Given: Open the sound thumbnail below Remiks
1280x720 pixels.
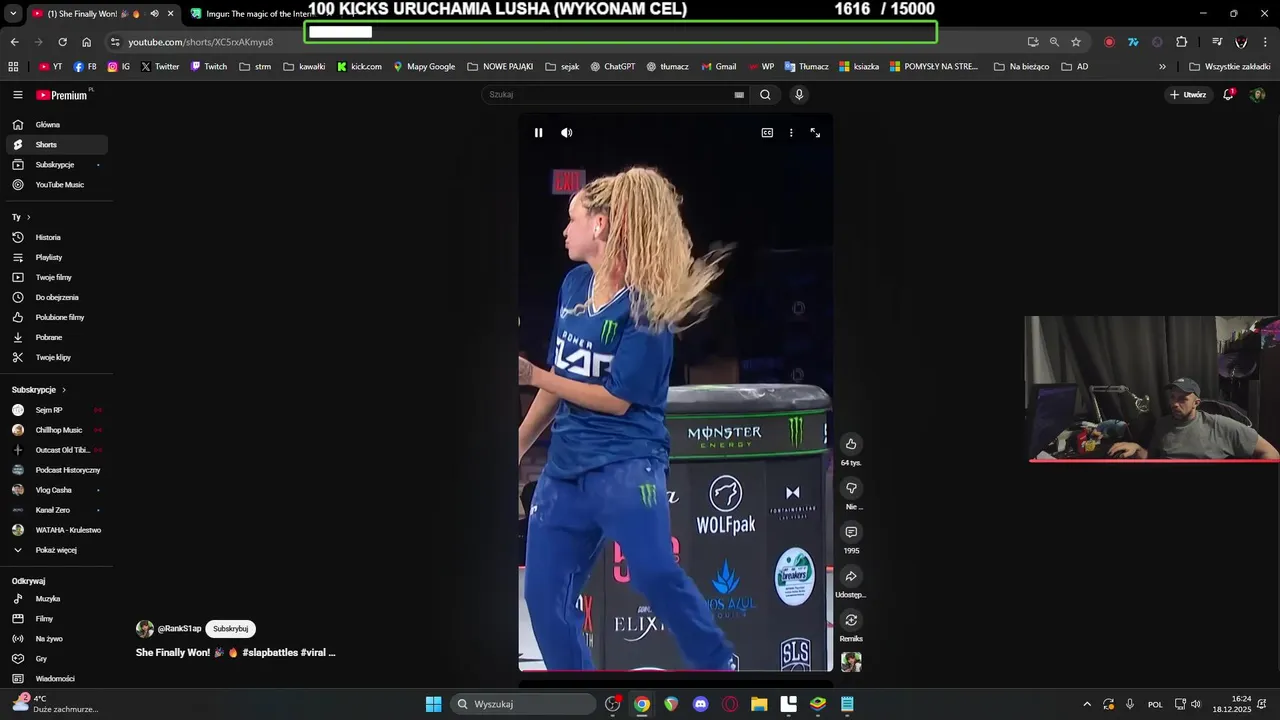Looking at the screenshot, I should [x=851, y=662].
